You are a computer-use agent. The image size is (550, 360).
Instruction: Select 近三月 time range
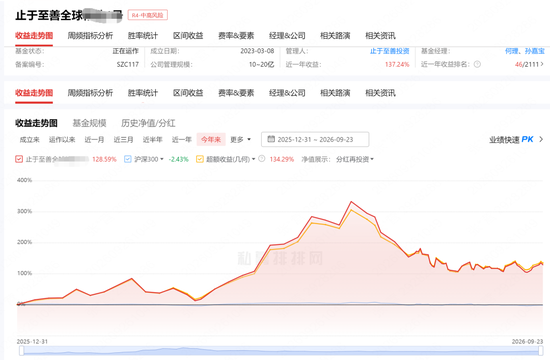123,140
